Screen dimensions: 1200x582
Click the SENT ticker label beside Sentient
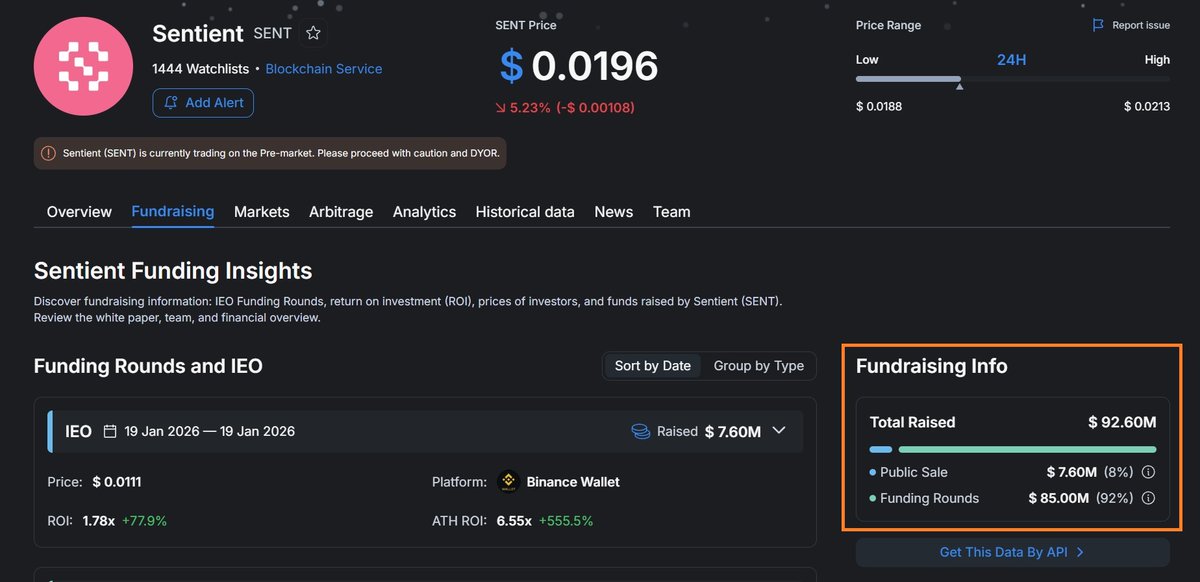point(273,33)
